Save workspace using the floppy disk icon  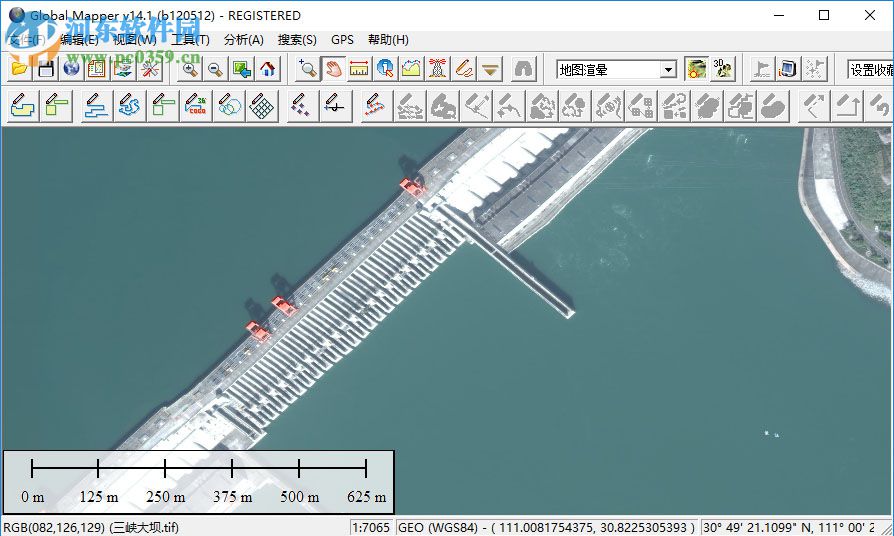46,70
